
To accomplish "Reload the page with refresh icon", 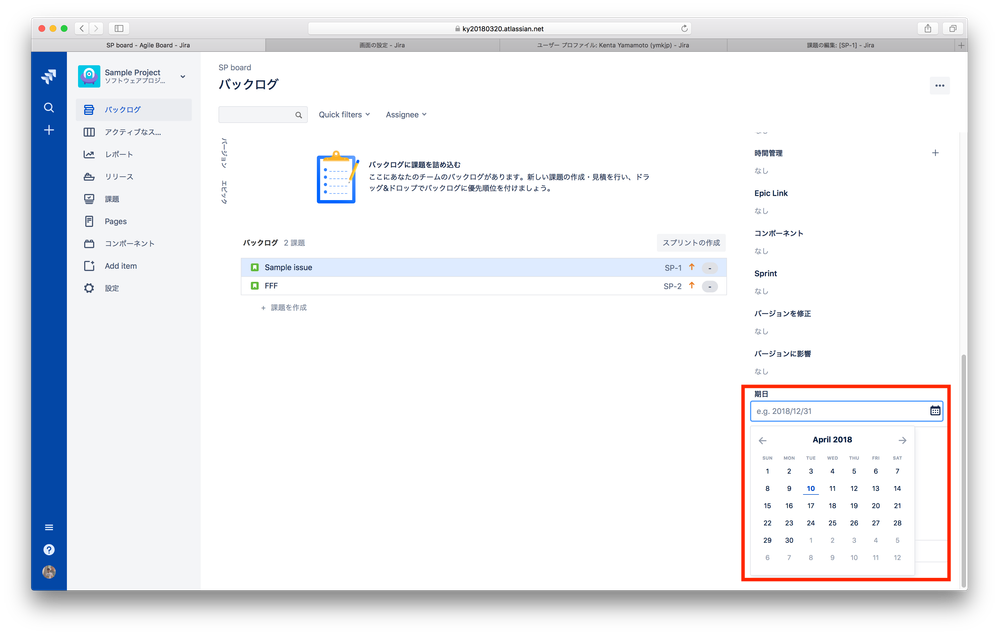I will (x=684, y=28).
